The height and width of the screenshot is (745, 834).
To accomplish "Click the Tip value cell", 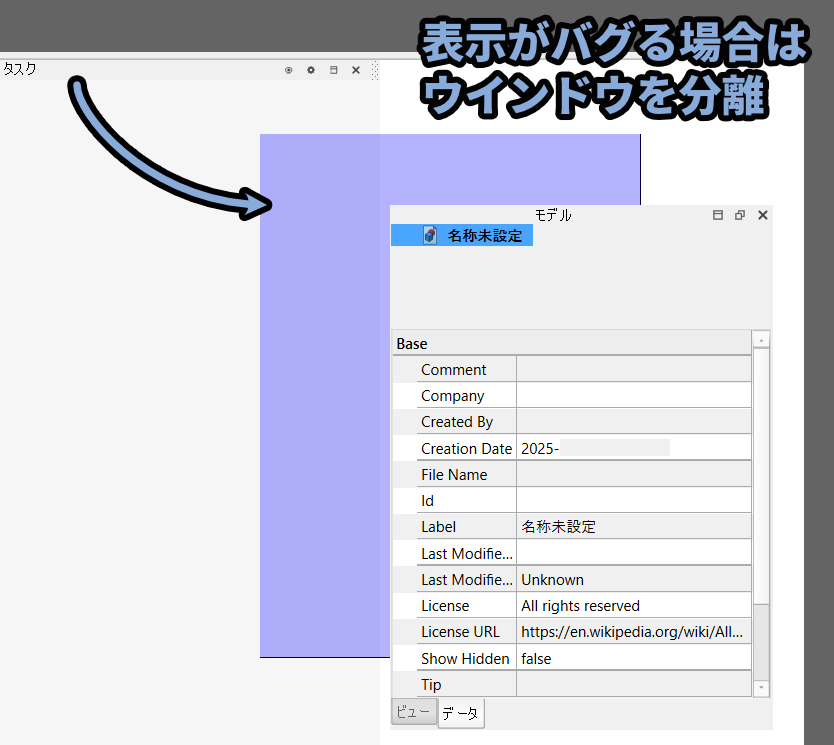I will (633, 684).
